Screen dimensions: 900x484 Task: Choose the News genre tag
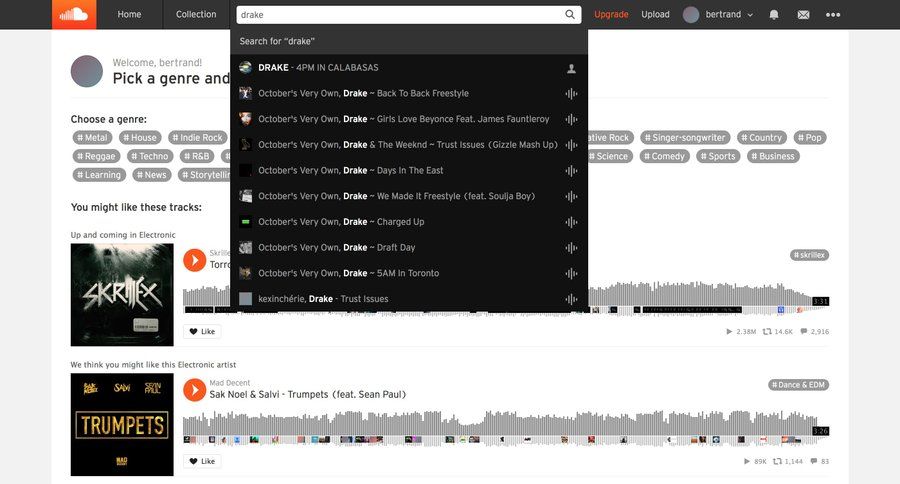(152, 175)
